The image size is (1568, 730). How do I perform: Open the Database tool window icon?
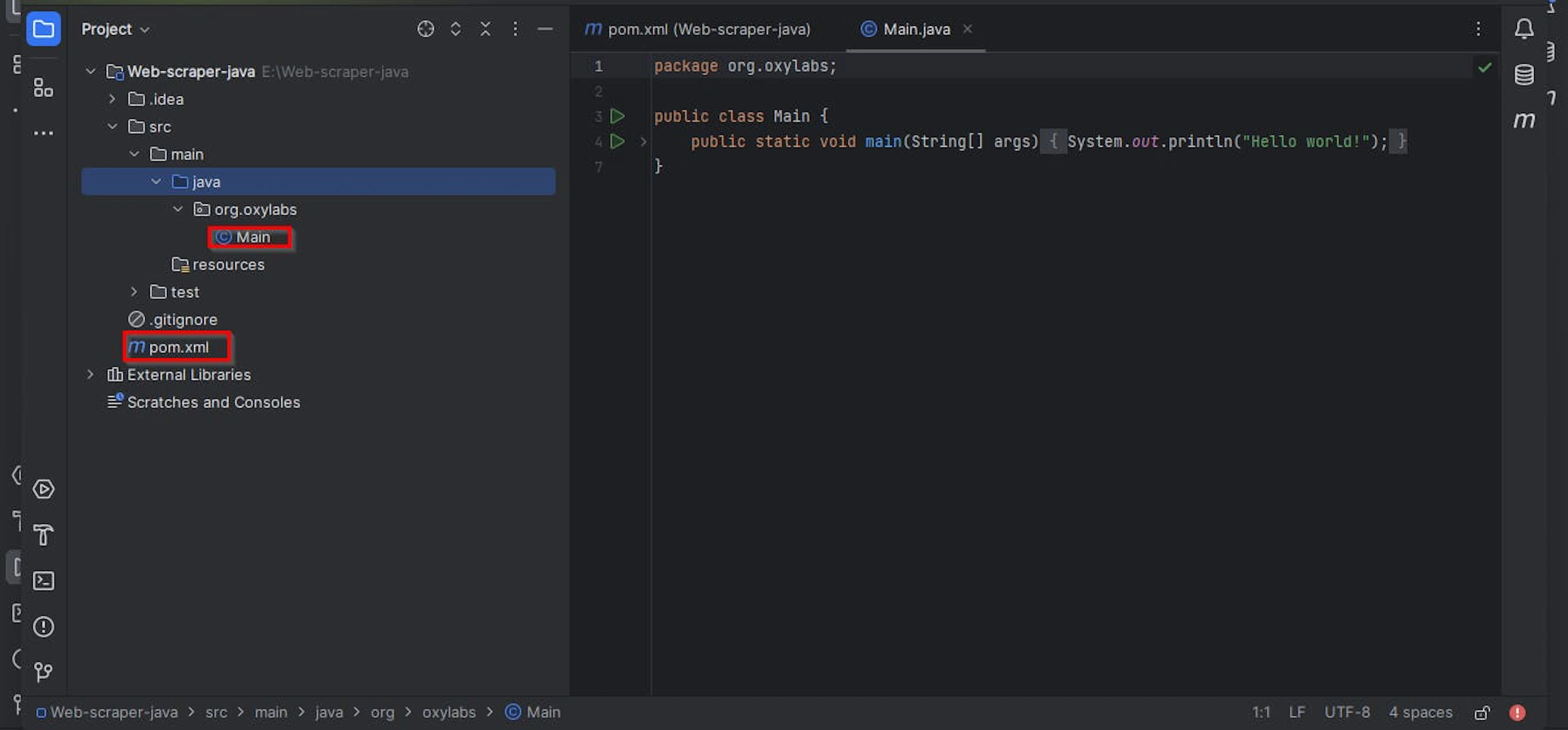point(1523,74)
